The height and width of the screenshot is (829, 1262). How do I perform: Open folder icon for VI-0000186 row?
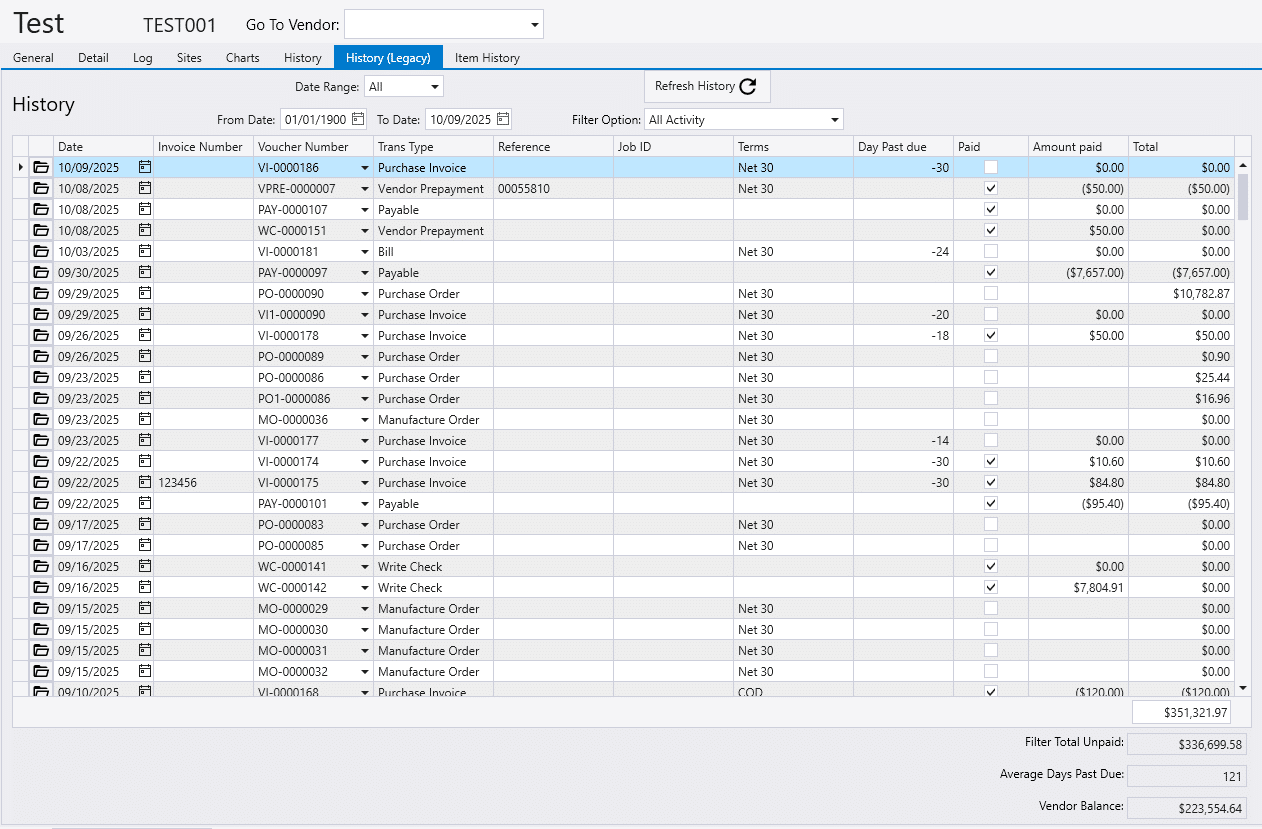click(41, 168)
